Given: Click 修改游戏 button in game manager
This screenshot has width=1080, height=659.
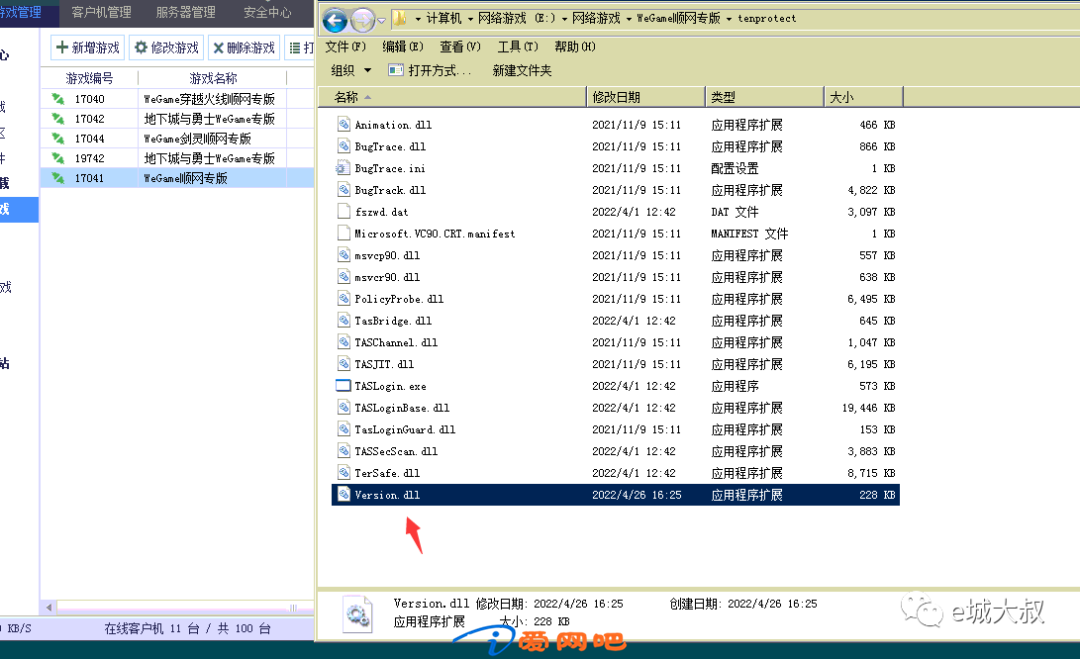Looking at the screenshot, I should [x=167, y=48].
